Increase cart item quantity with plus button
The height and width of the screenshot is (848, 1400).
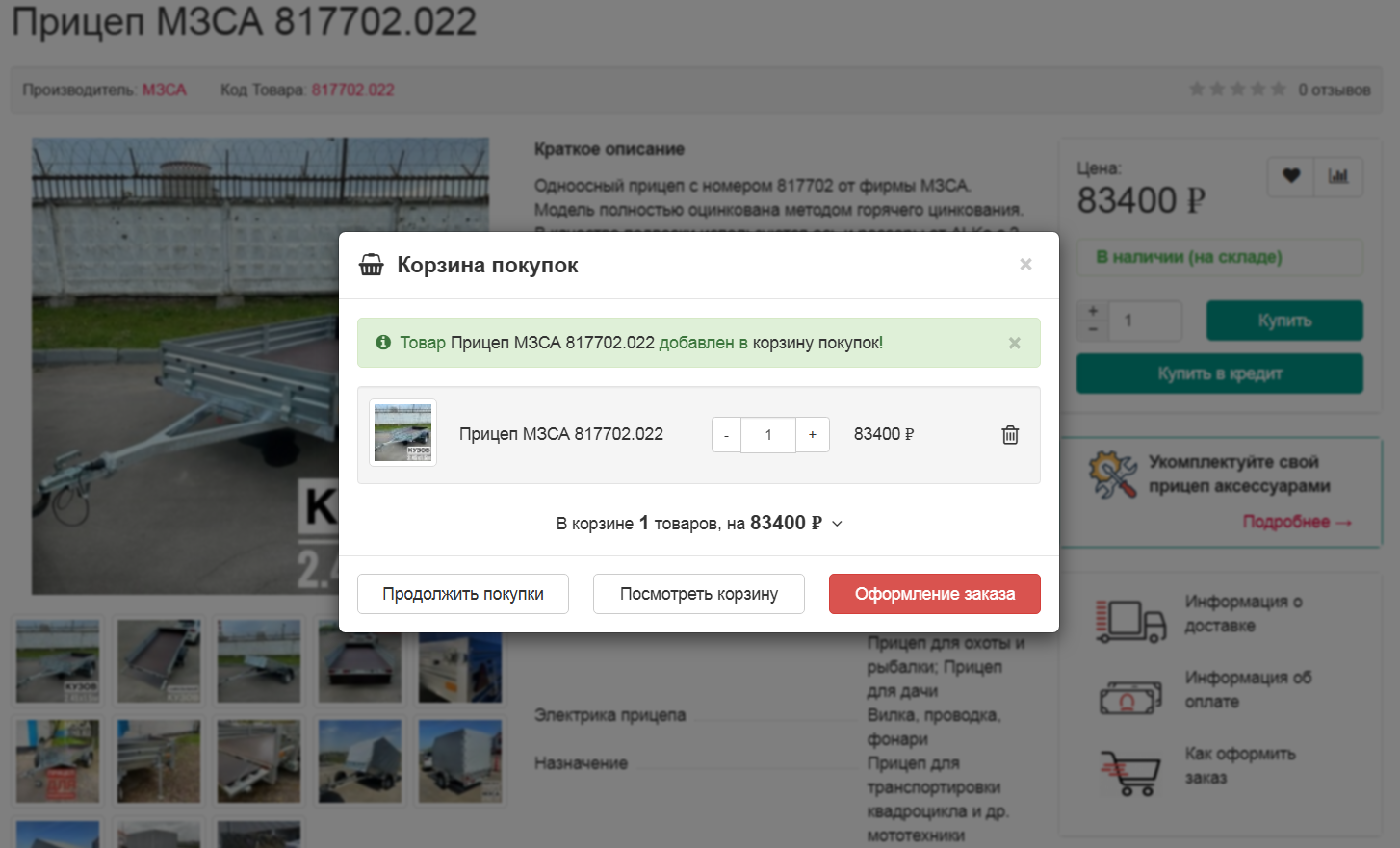tap(813, 435)
